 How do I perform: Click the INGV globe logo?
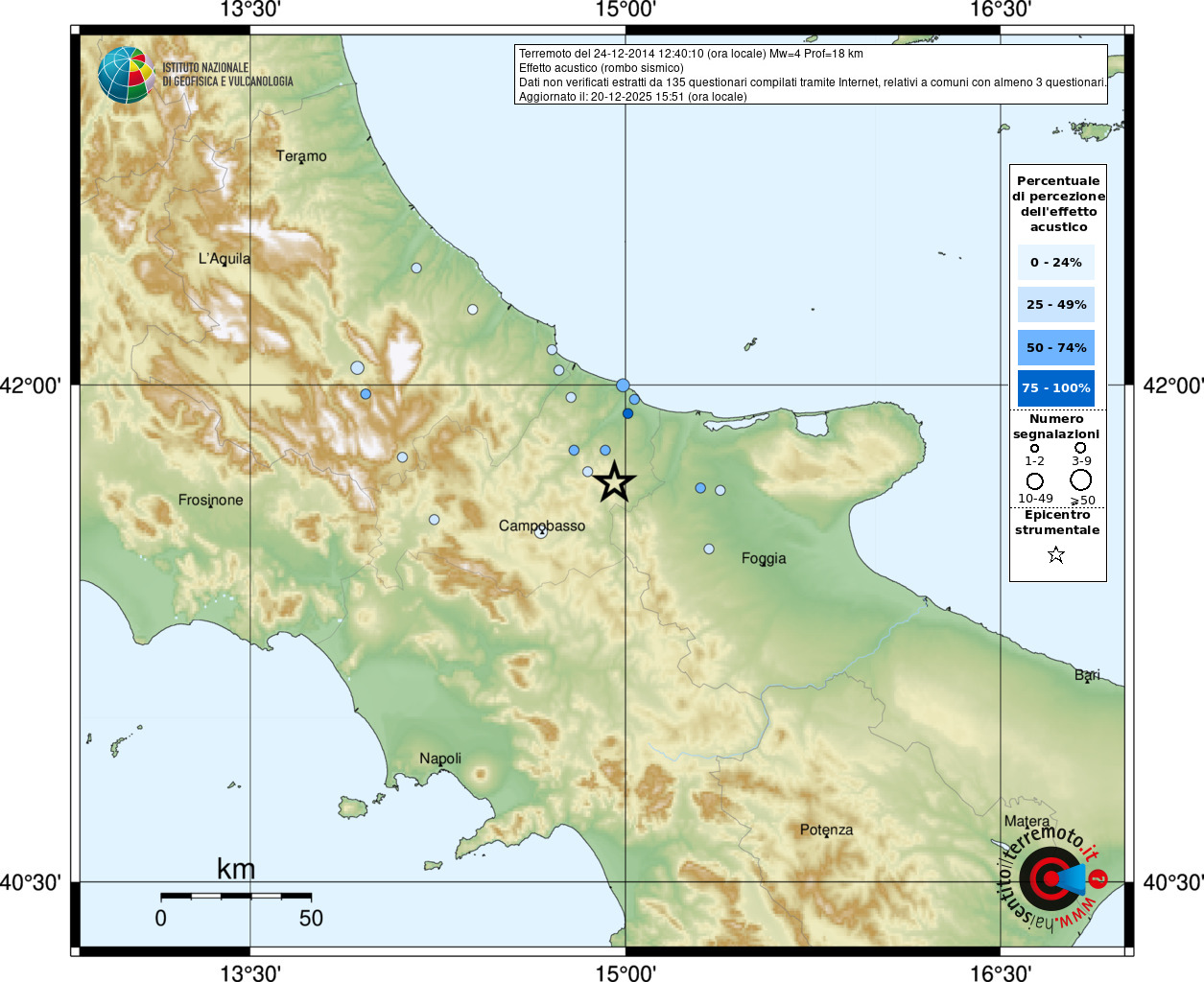coord(126,75)
